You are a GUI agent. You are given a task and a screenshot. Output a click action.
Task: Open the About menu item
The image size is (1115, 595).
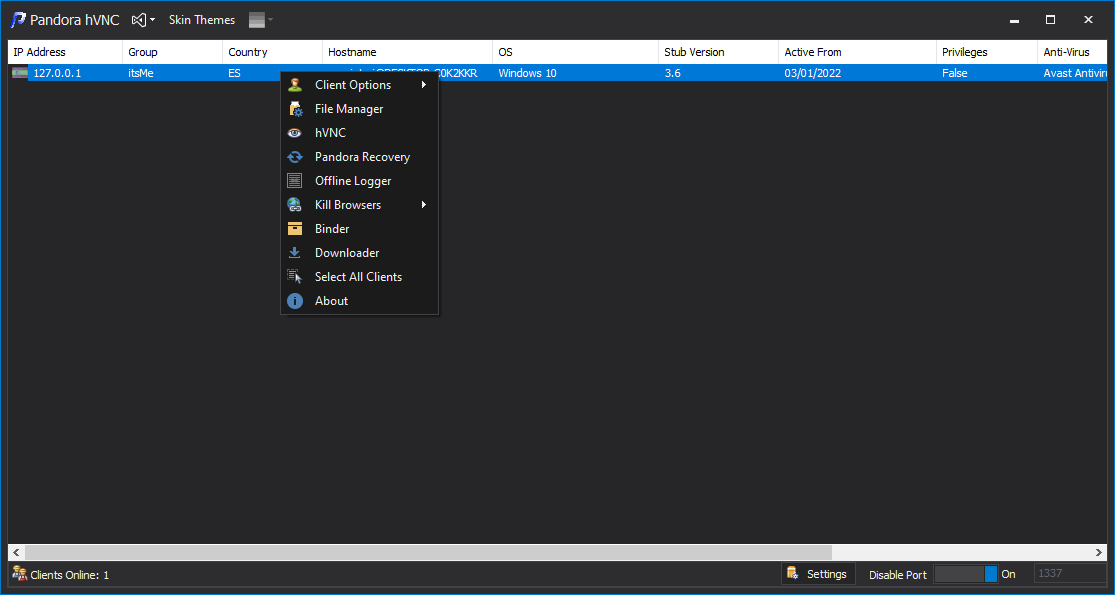360,301
